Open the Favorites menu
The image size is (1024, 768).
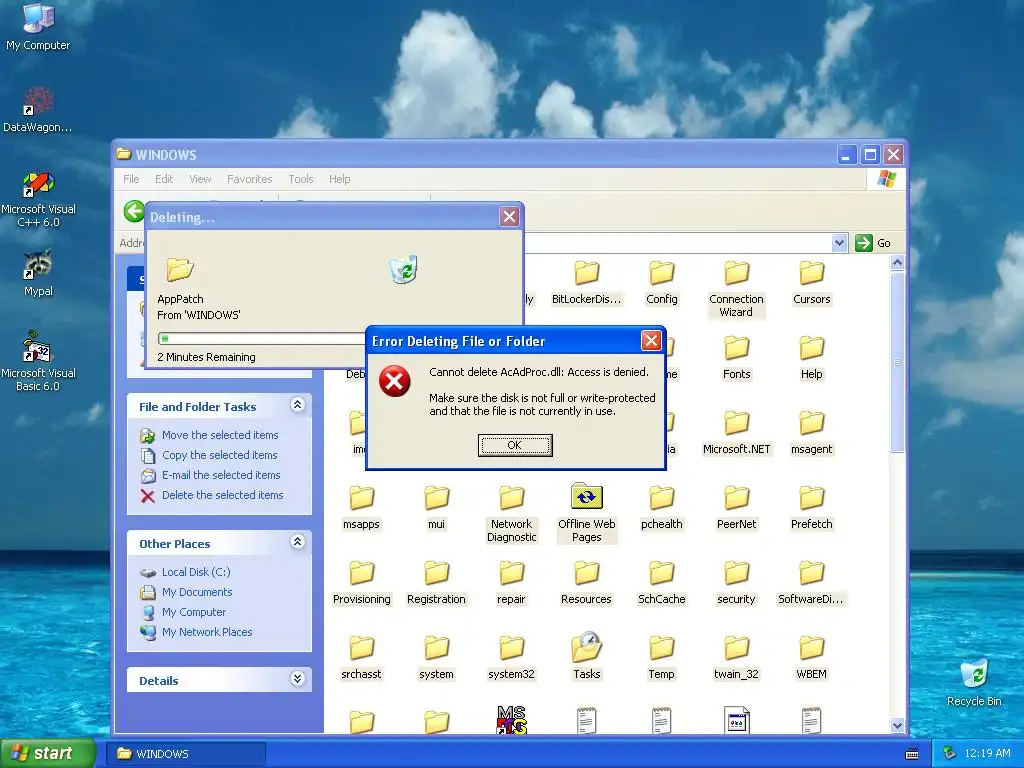[x=249, y=179]
